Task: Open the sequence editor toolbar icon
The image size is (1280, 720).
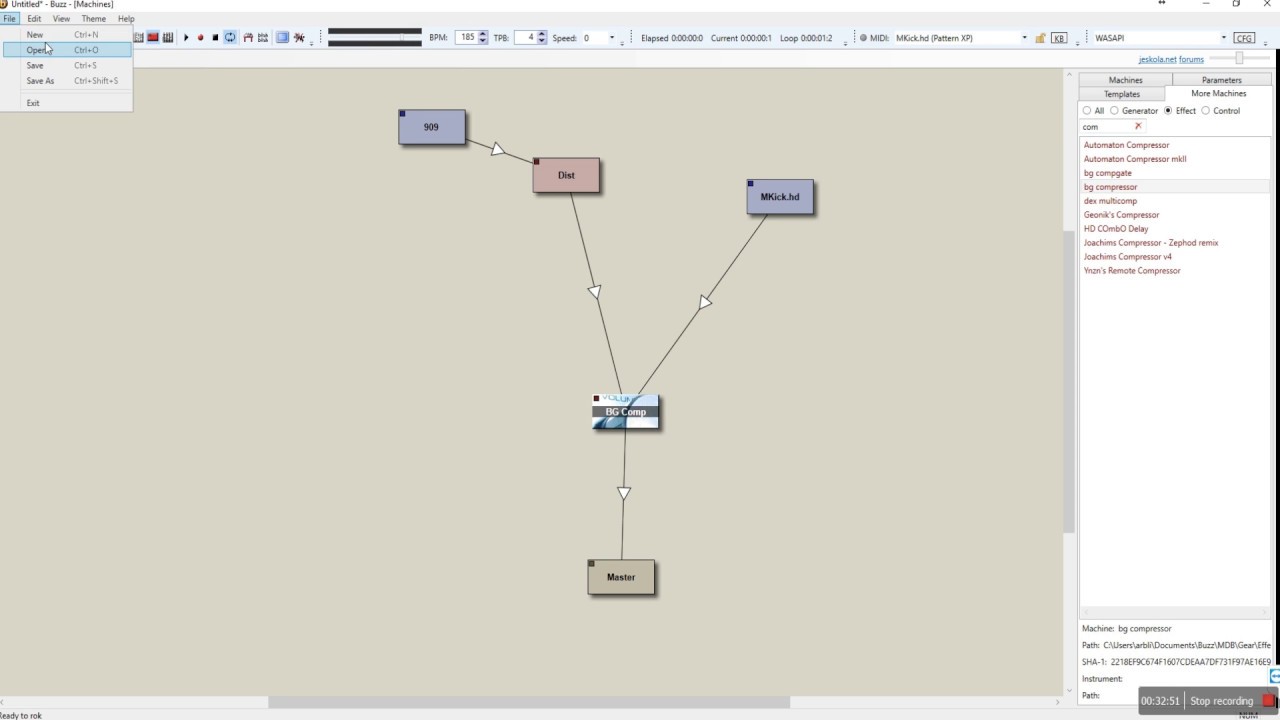Action: (x=168, y=38)
